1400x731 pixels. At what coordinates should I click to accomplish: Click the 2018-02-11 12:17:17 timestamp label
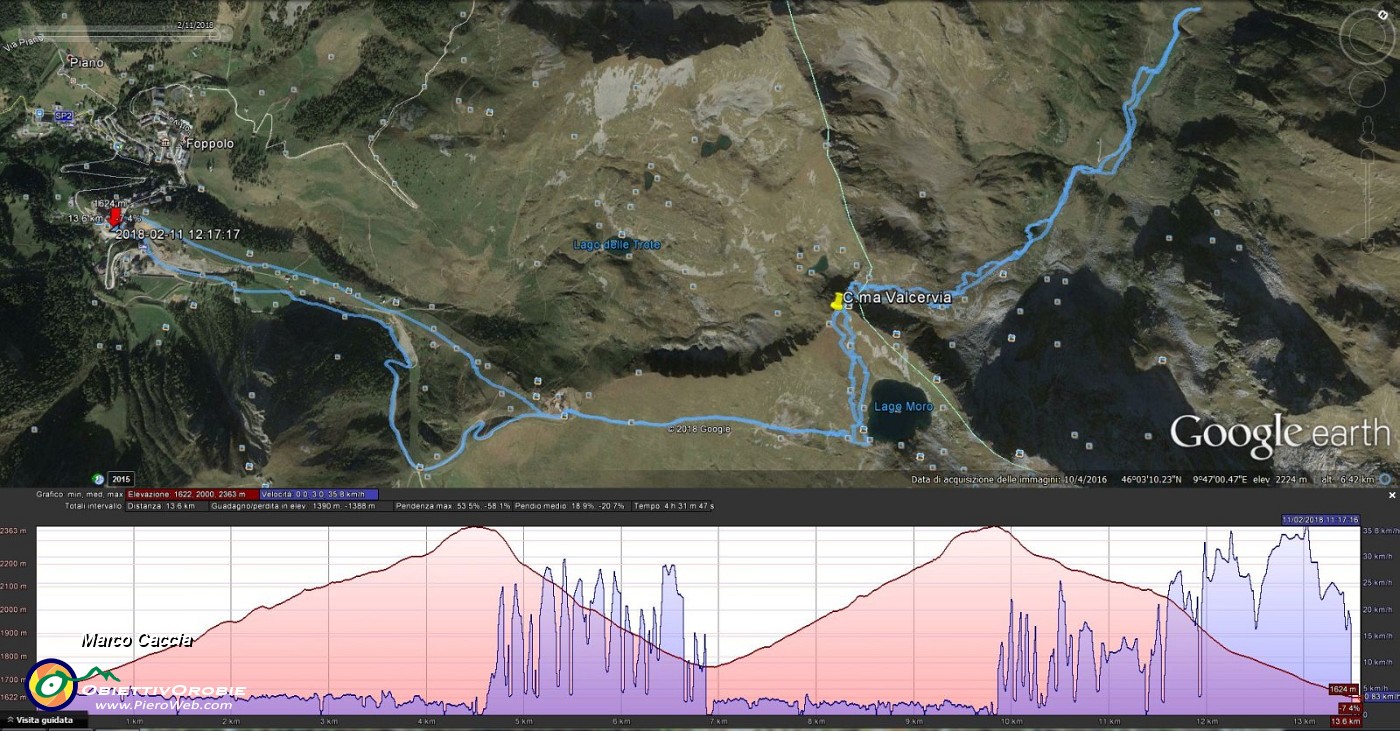click(178, 235)
